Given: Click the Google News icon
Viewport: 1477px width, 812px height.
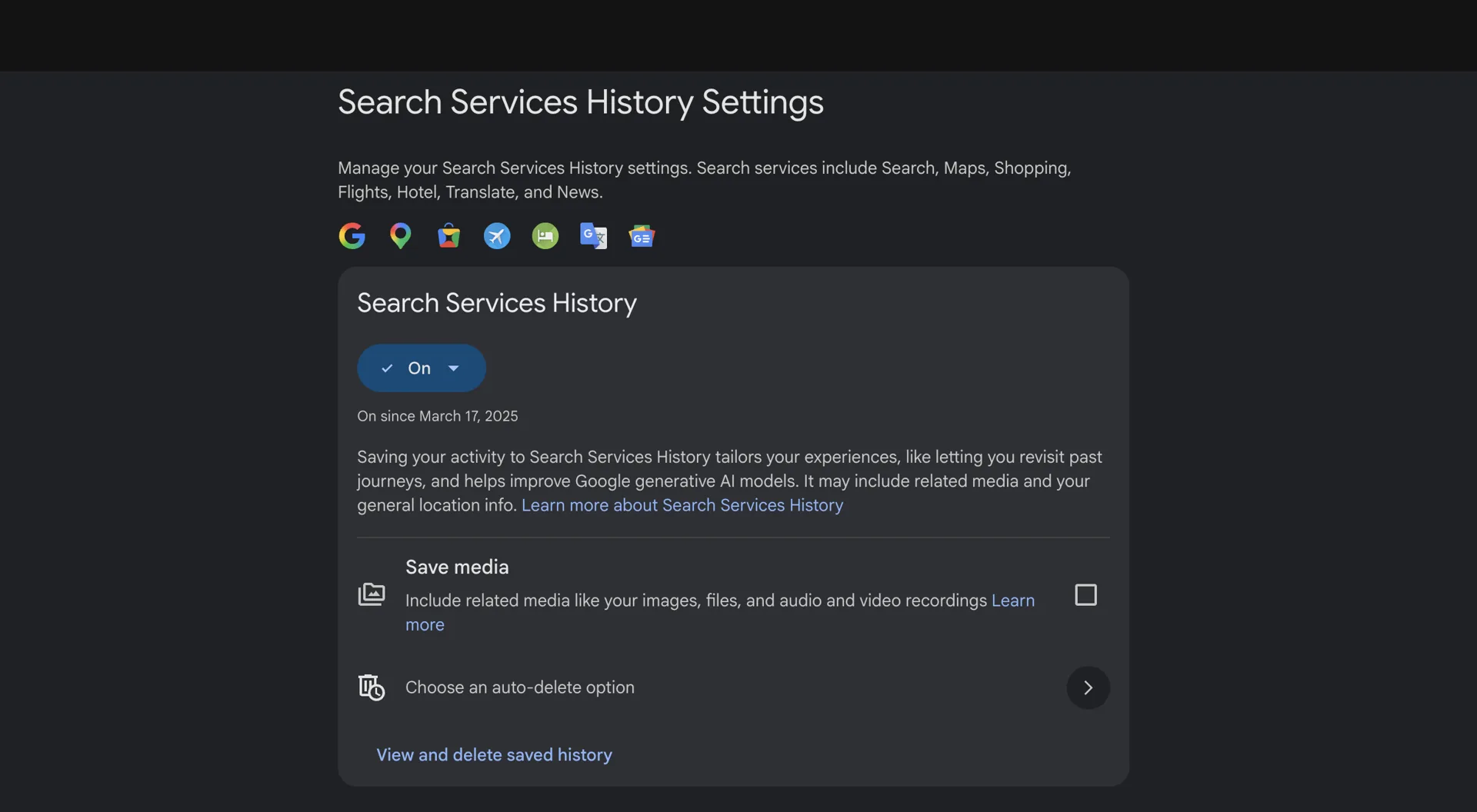Looking at the screenshot, I should [642, 236].
